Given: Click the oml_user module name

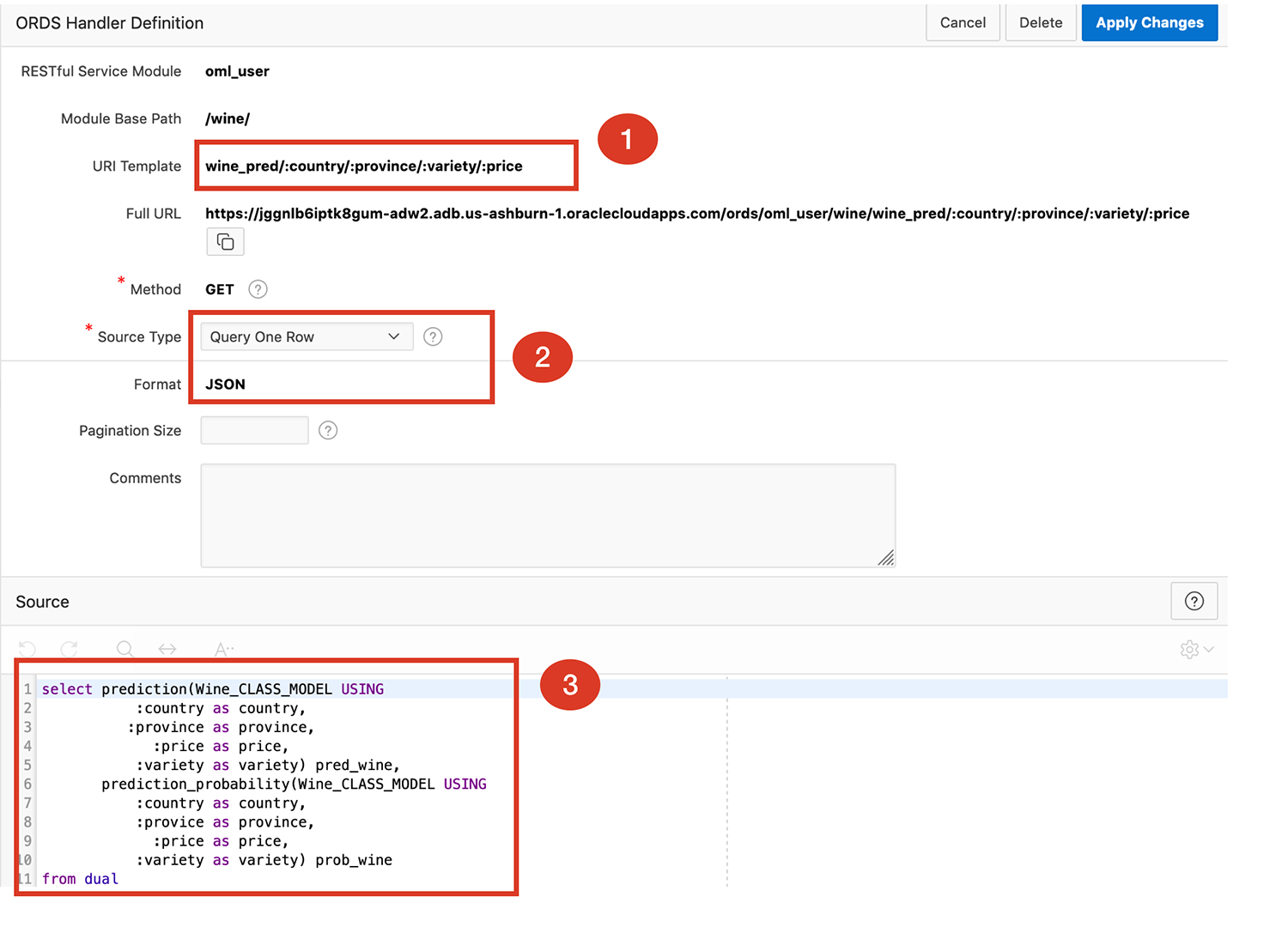Looking at the screenshot, I should pos(237,71).
